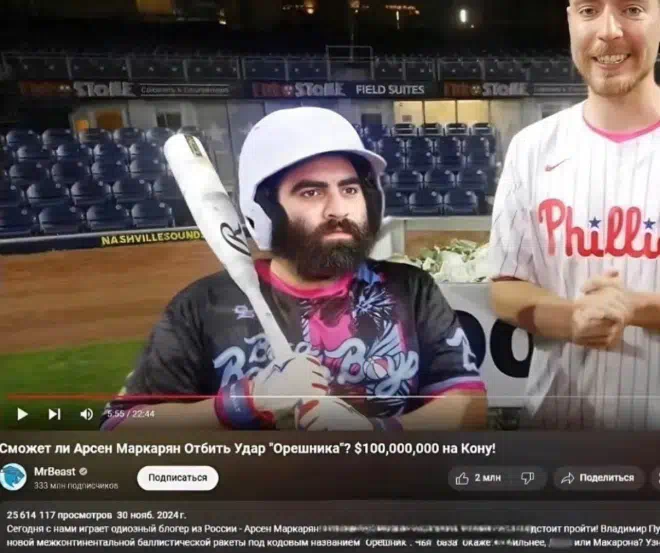
Task: Click the partially visible button after Поделиться
Action: 656,478
